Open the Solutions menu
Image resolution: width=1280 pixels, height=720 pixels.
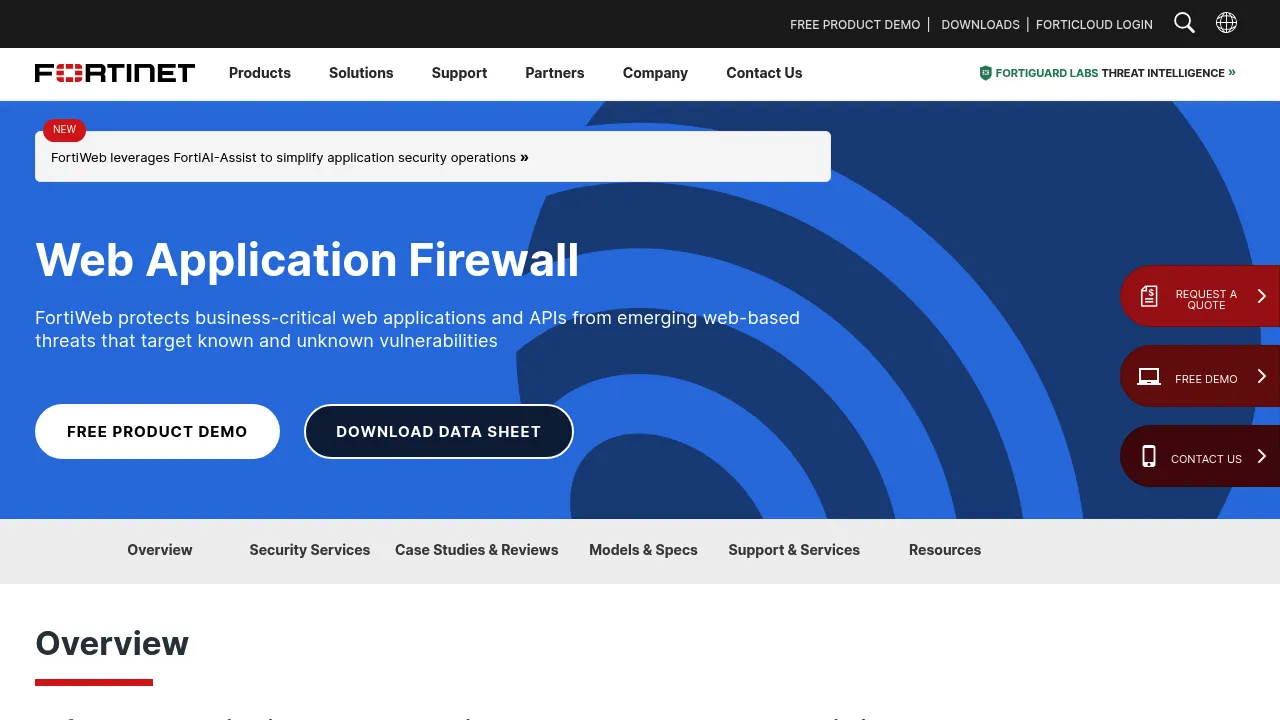pos(361,73)
